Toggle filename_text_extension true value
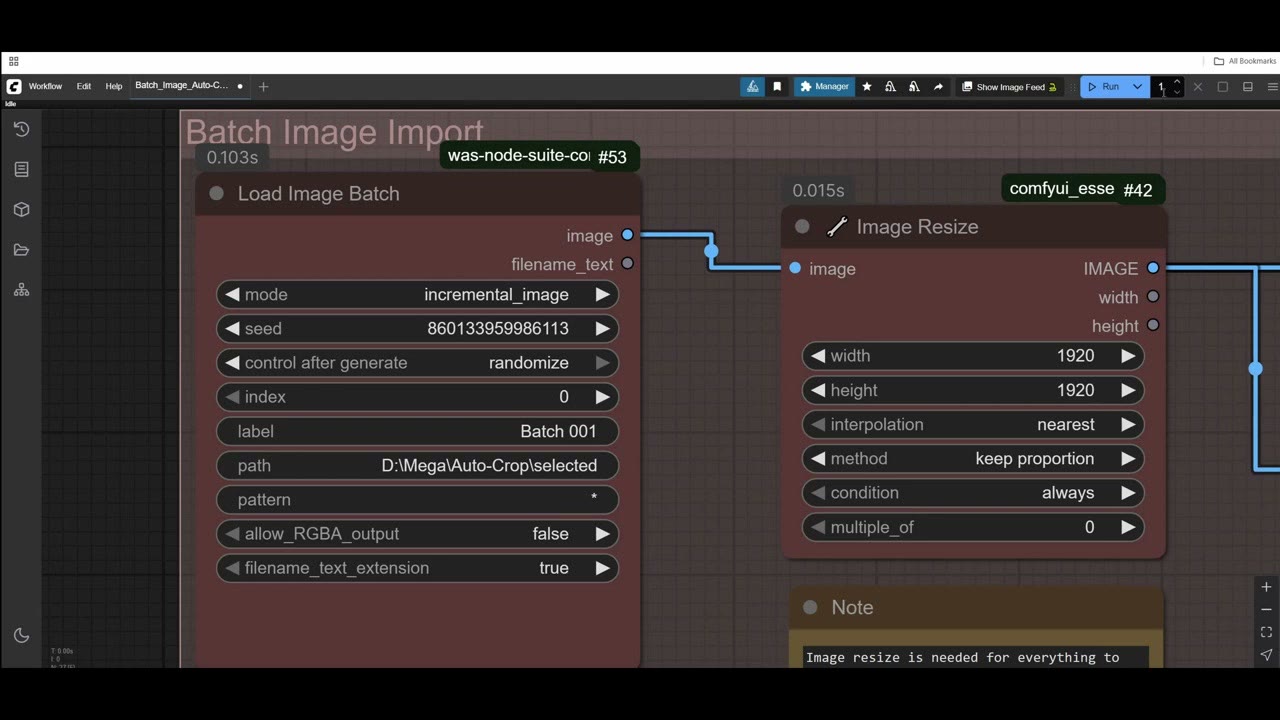The width and height of the screenshot is (1280, 720). [x=417, y=568]
